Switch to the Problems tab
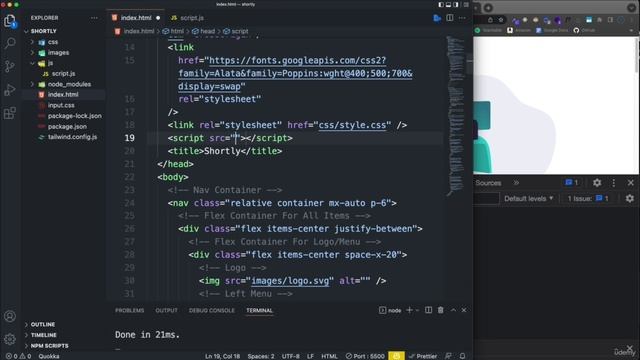The image size is (640, 360). [x=129, y=310]
